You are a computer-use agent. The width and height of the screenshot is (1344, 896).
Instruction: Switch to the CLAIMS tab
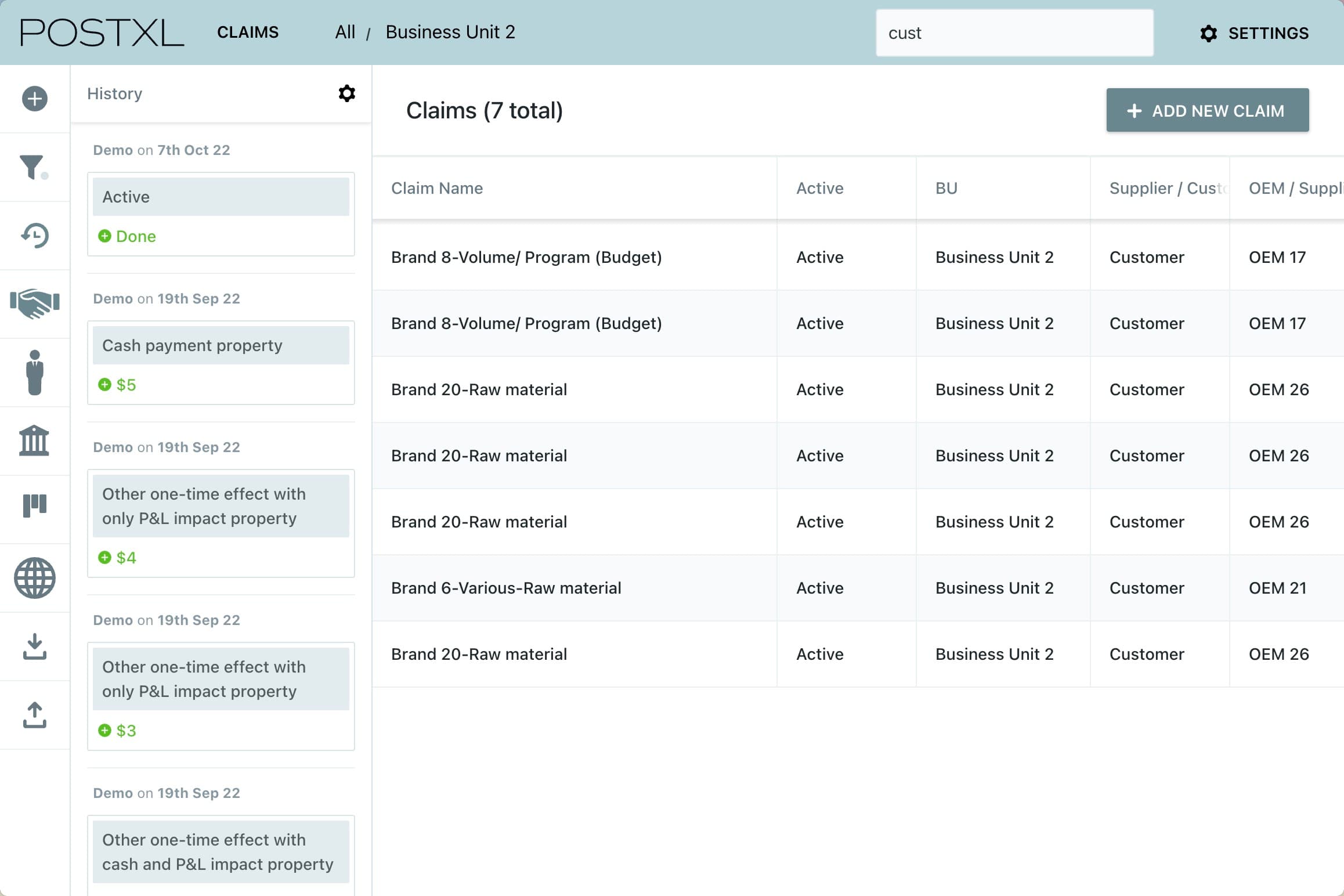pos(248,32)
